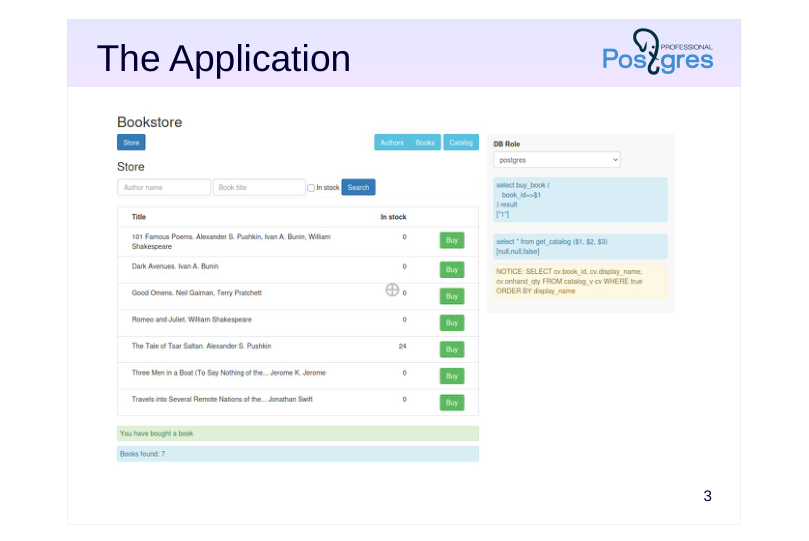809x541 pixels.
Task: Click the In stock column header
Action: (393, 217)
